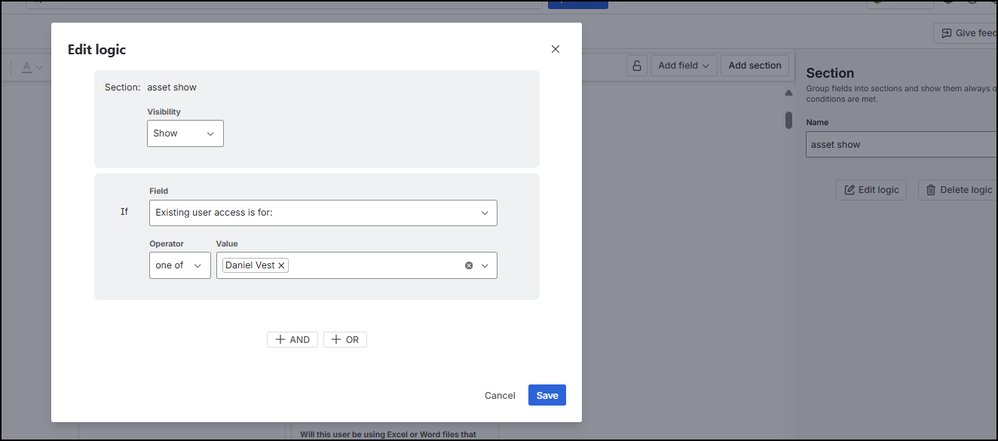Click the Edit logic button in the Section panel

[871, 190]
